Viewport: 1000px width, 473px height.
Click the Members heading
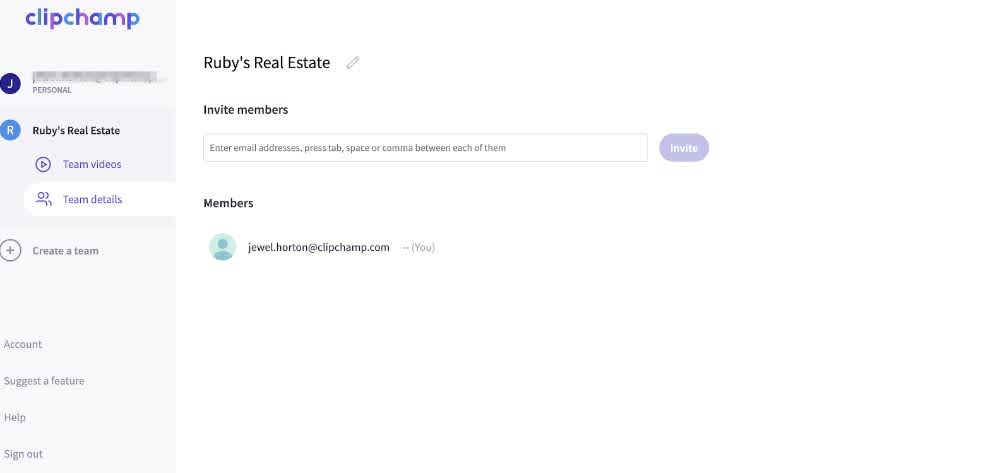click(x=228, y=203)
